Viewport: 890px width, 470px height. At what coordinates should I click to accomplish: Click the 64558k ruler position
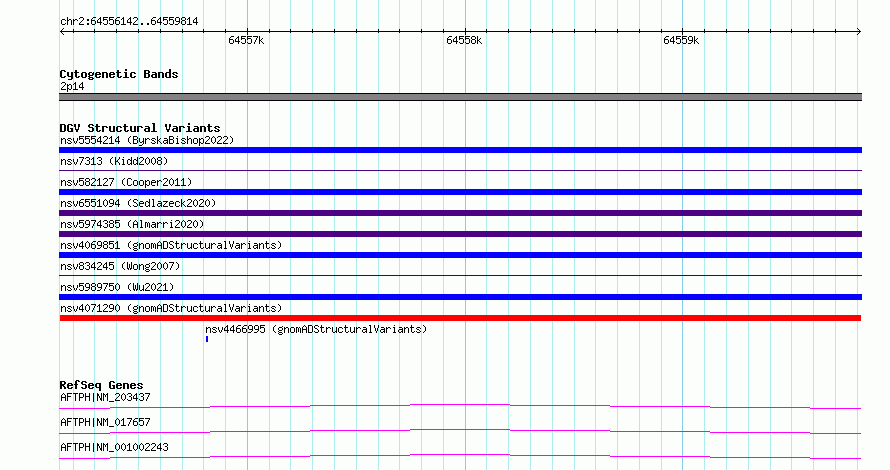tap(464, 40)
